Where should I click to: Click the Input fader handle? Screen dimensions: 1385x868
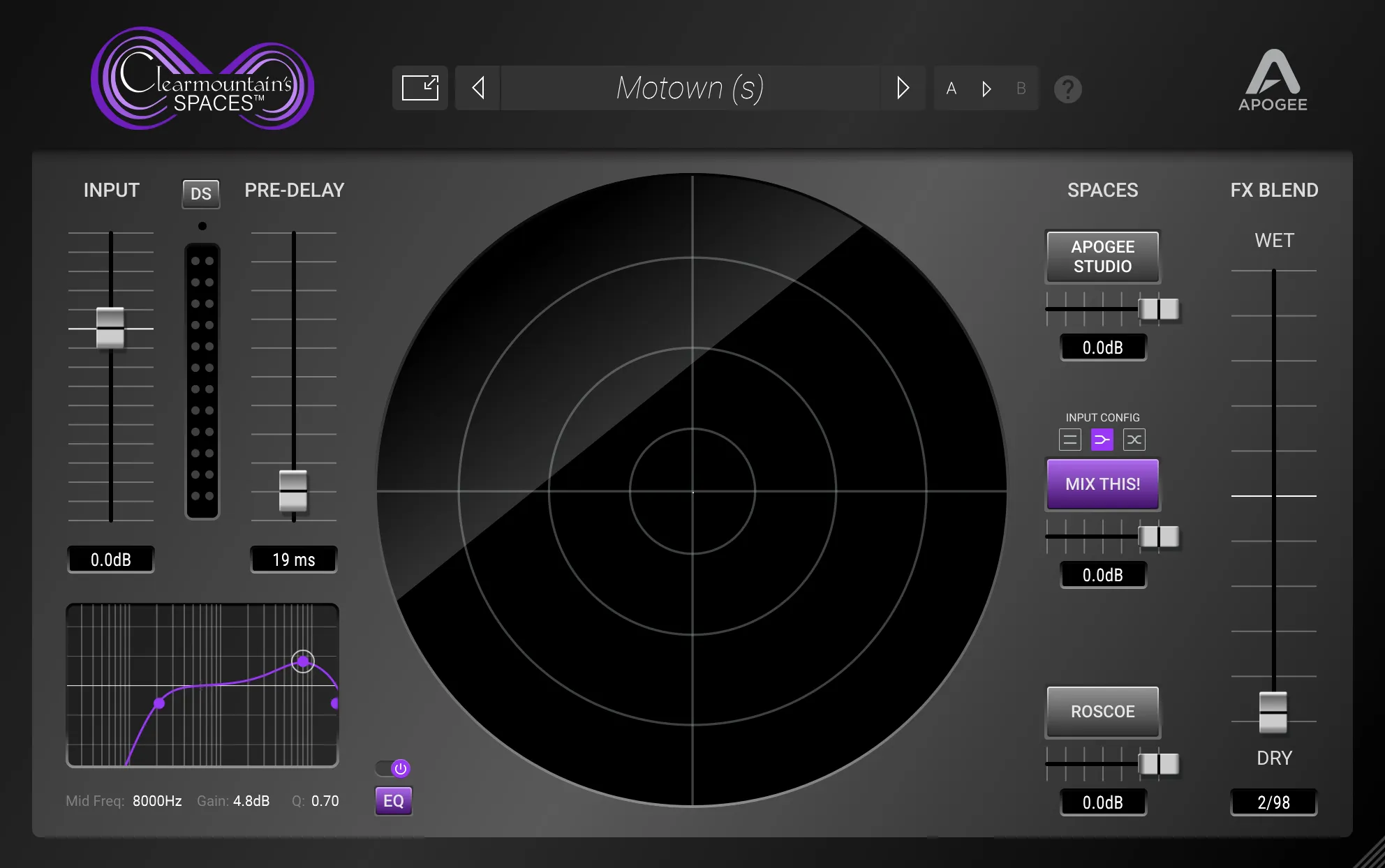pos(110,327)
